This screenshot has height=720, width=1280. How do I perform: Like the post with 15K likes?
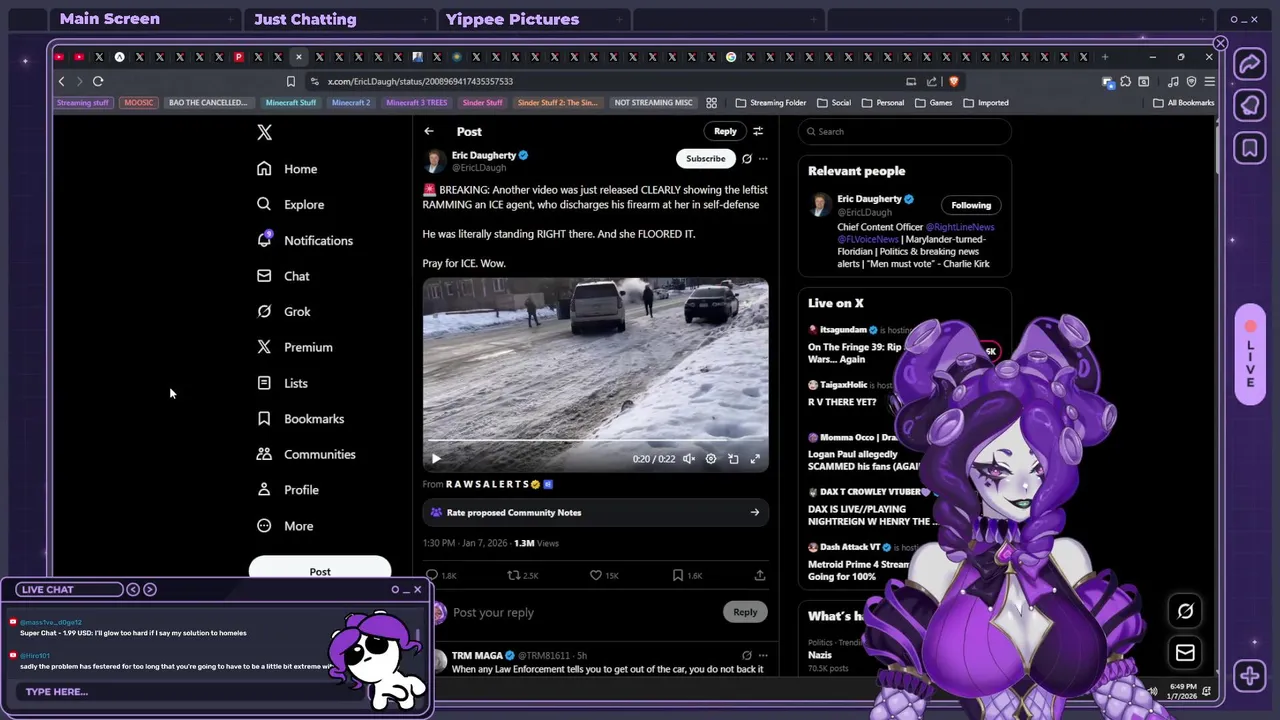[604, 575]
